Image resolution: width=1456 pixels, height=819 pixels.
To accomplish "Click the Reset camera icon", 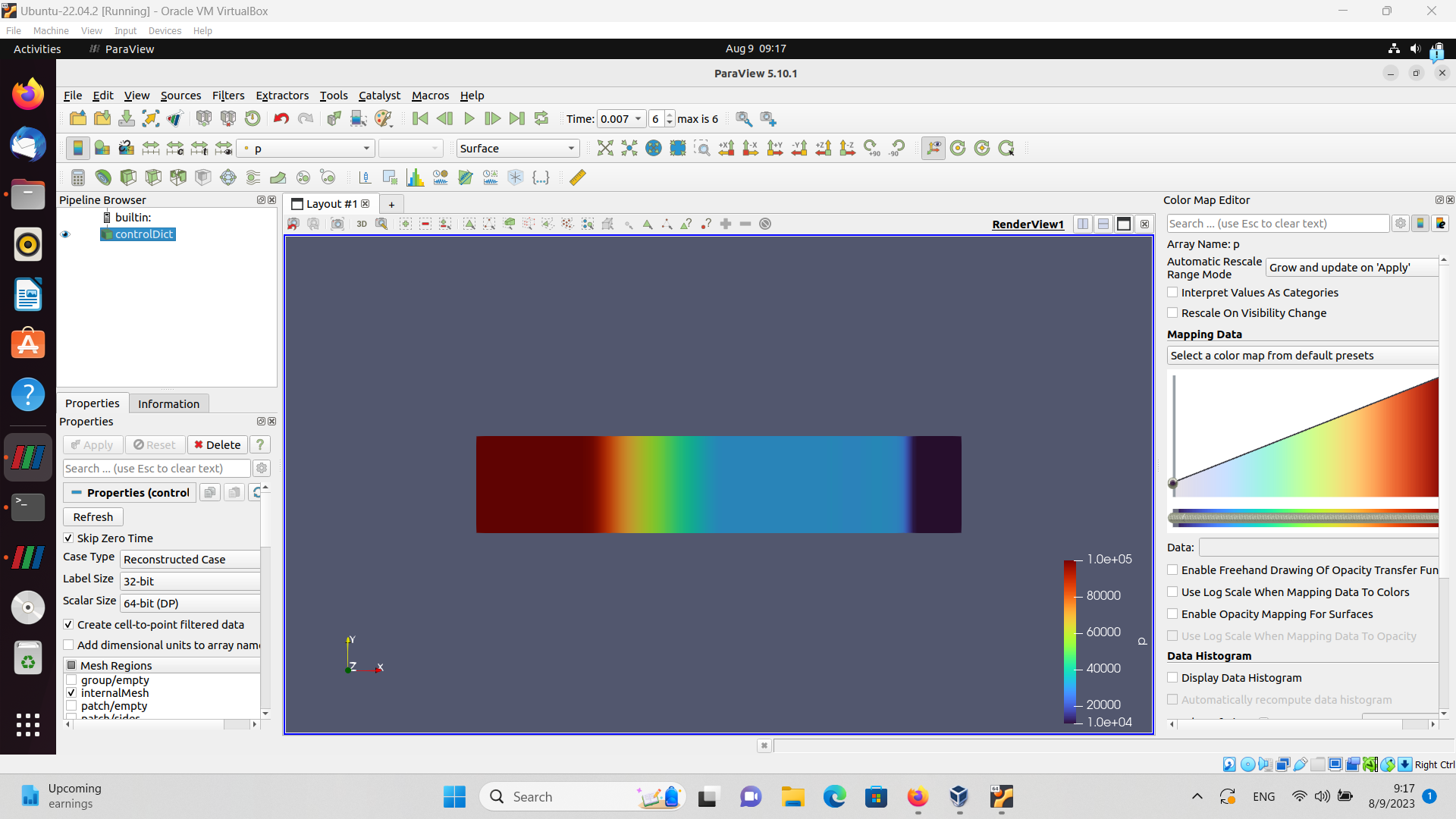I will coord(604,149).
